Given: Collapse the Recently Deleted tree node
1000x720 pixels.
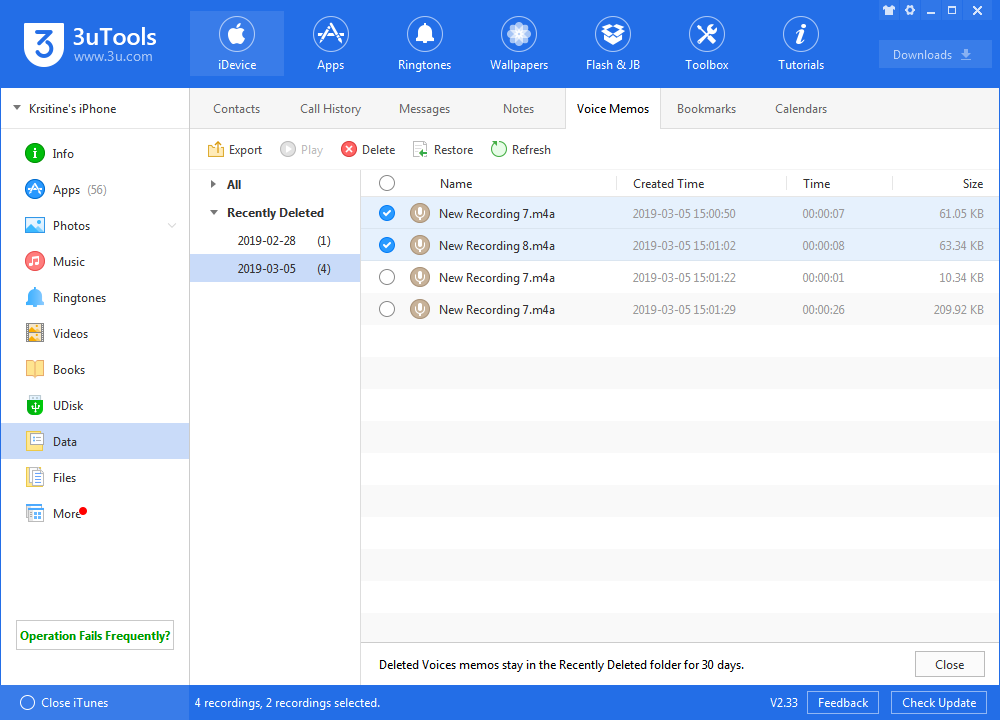Looking at the screenshot, I should pyautogui.click(x=214, y=212).
